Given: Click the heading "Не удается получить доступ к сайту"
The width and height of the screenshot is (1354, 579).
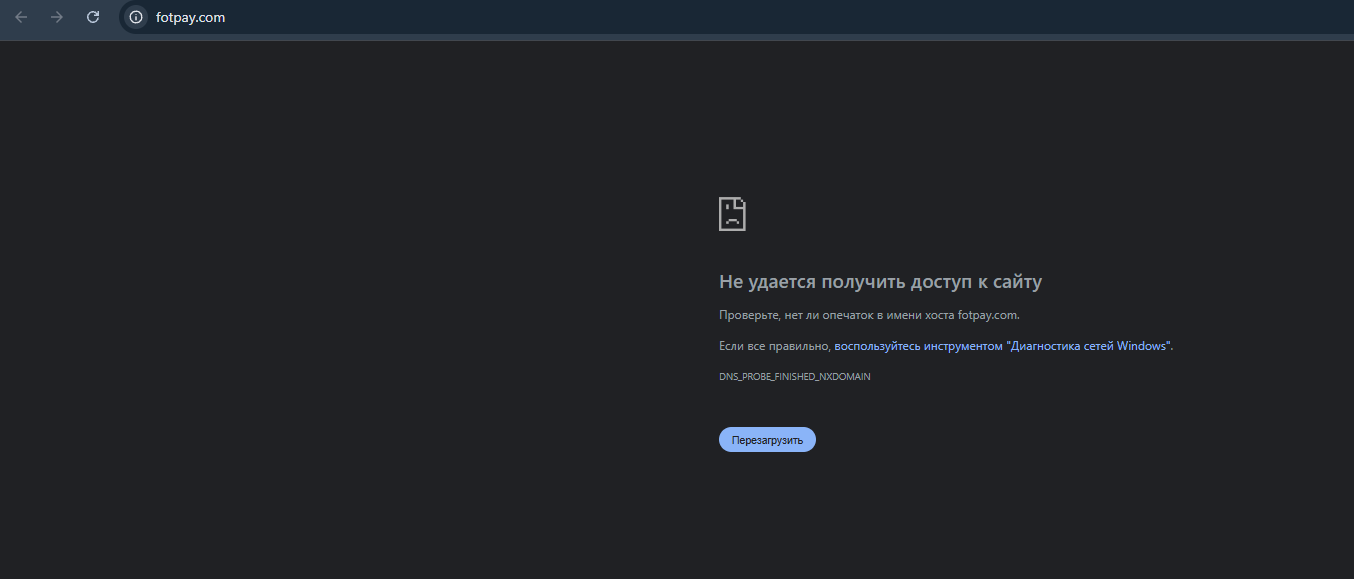Looking at the screenshot, I should click(880, 282).
